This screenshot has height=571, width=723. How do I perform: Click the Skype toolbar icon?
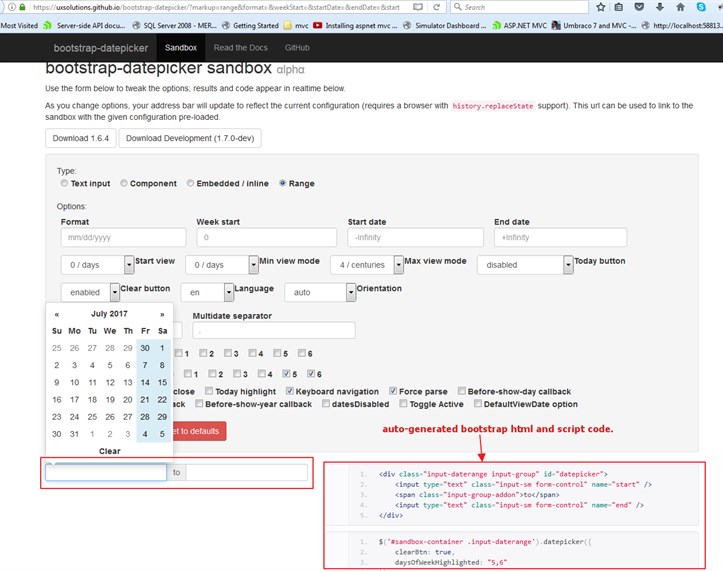[x=701, y=7]
